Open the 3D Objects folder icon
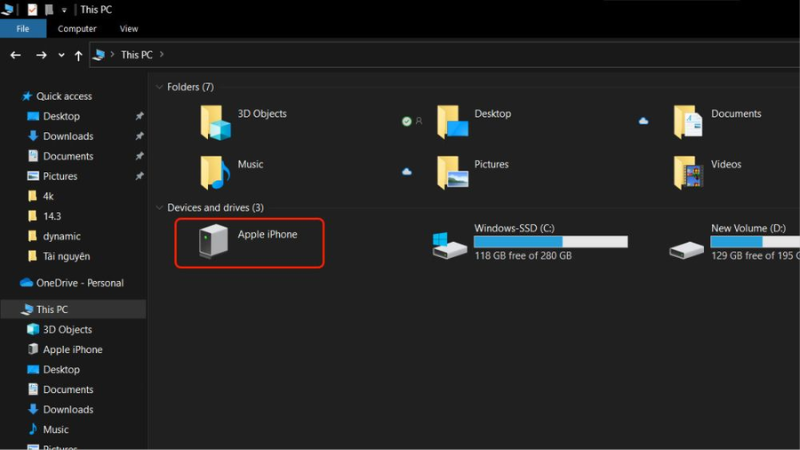The width and height of the screenshot is (800, 450). click(215, 122)
